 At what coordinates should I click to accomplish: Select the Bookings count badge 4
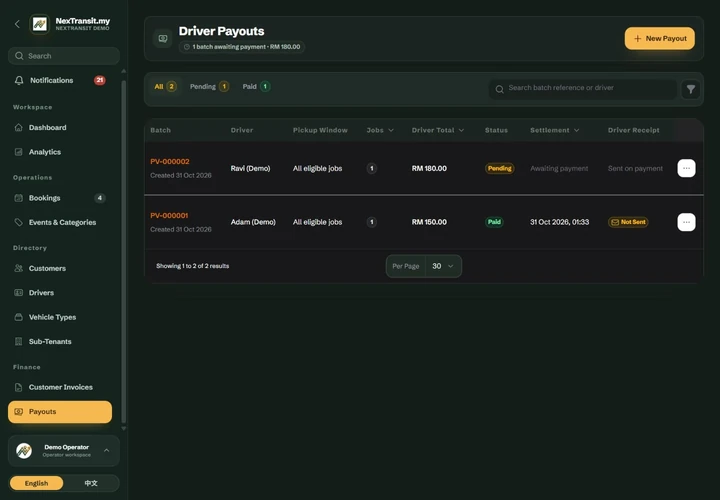[100, 198]
